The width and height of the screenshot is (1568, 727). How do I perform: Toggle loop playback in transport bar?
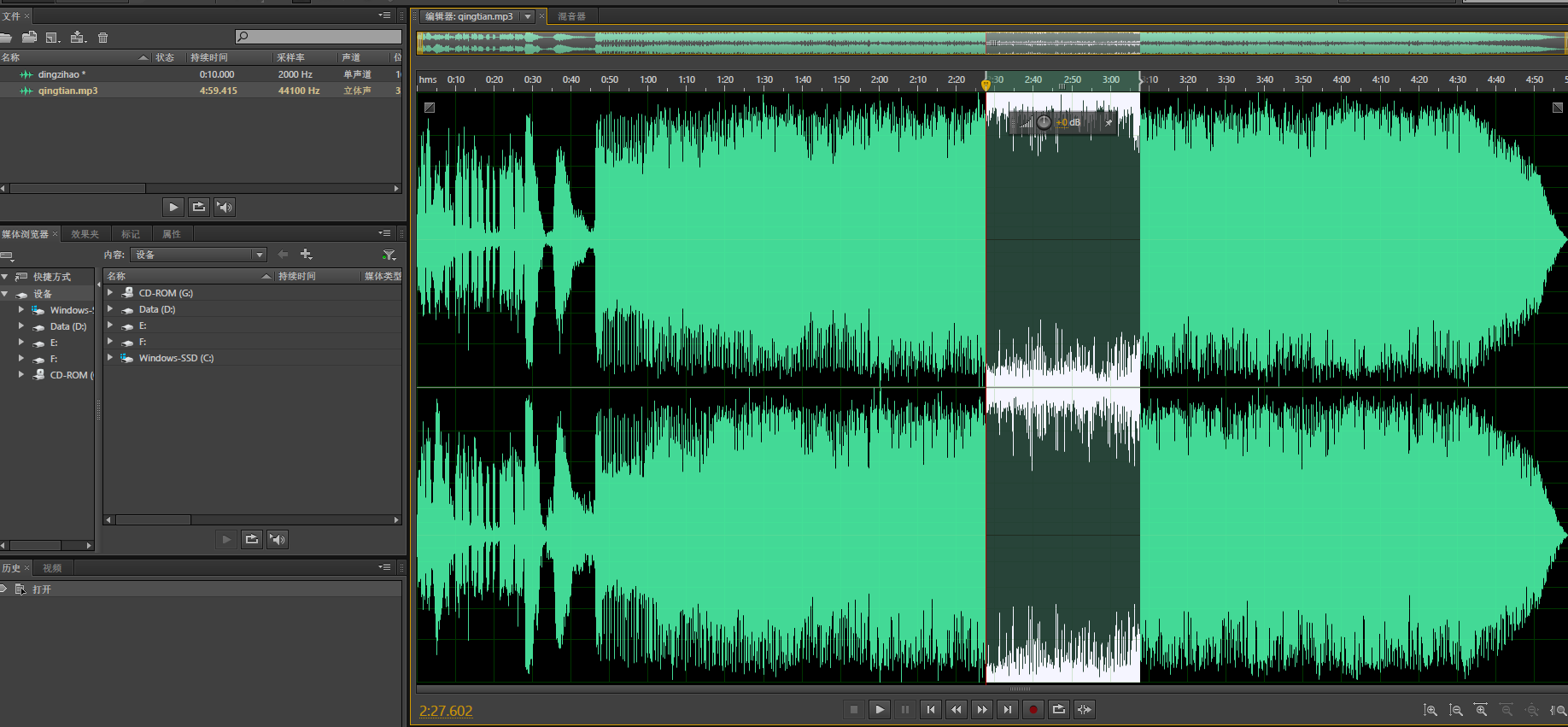pos(1059,709)
